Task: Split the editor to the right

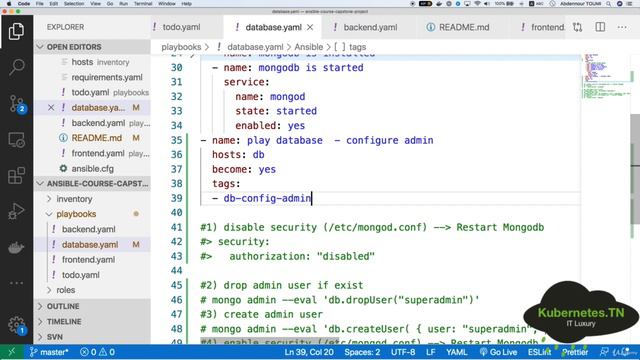Action: point(600,27)
